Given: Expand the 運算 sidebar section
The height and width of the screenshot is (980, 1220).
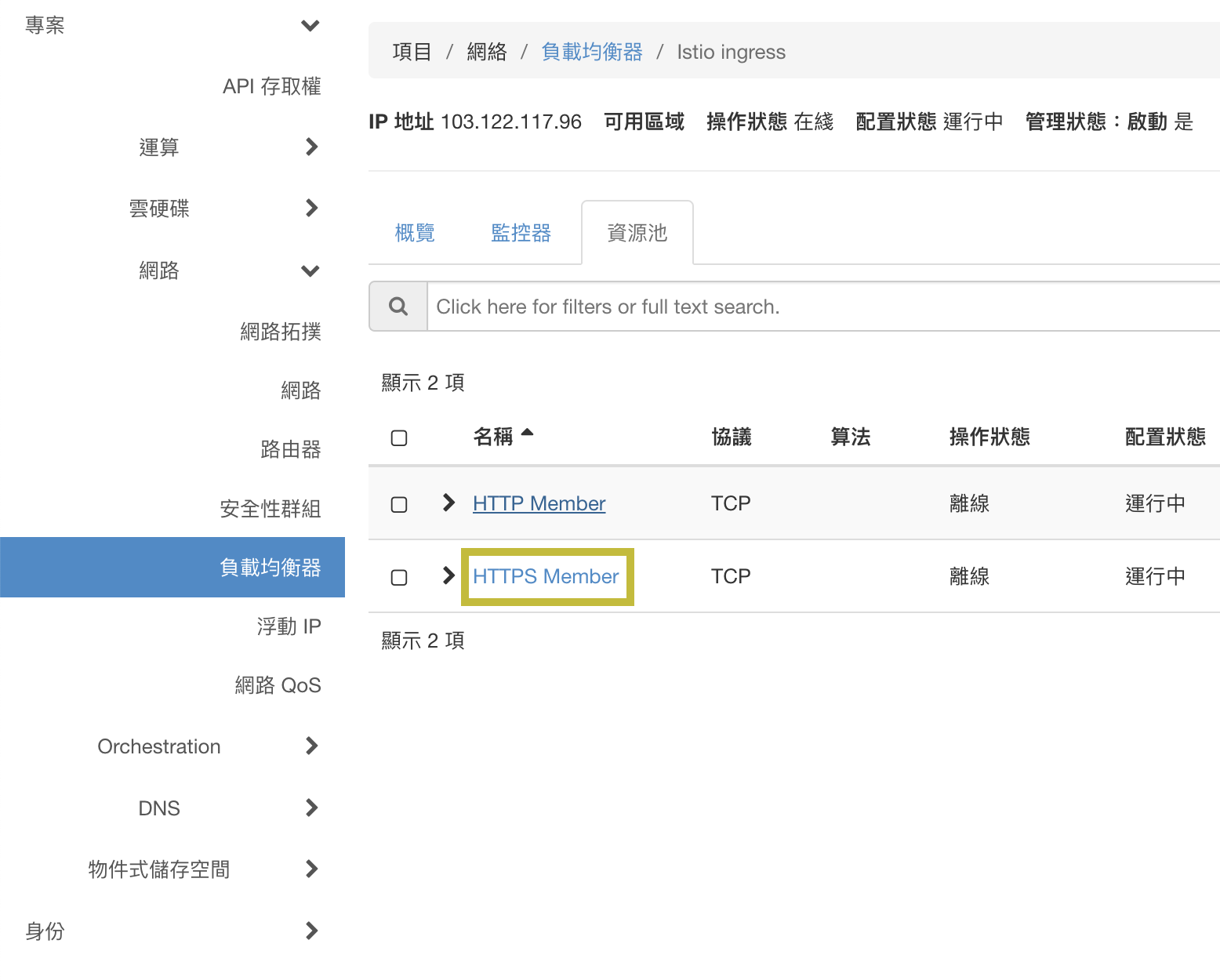Looking at the screenshot, I should [x=311, y=147].
